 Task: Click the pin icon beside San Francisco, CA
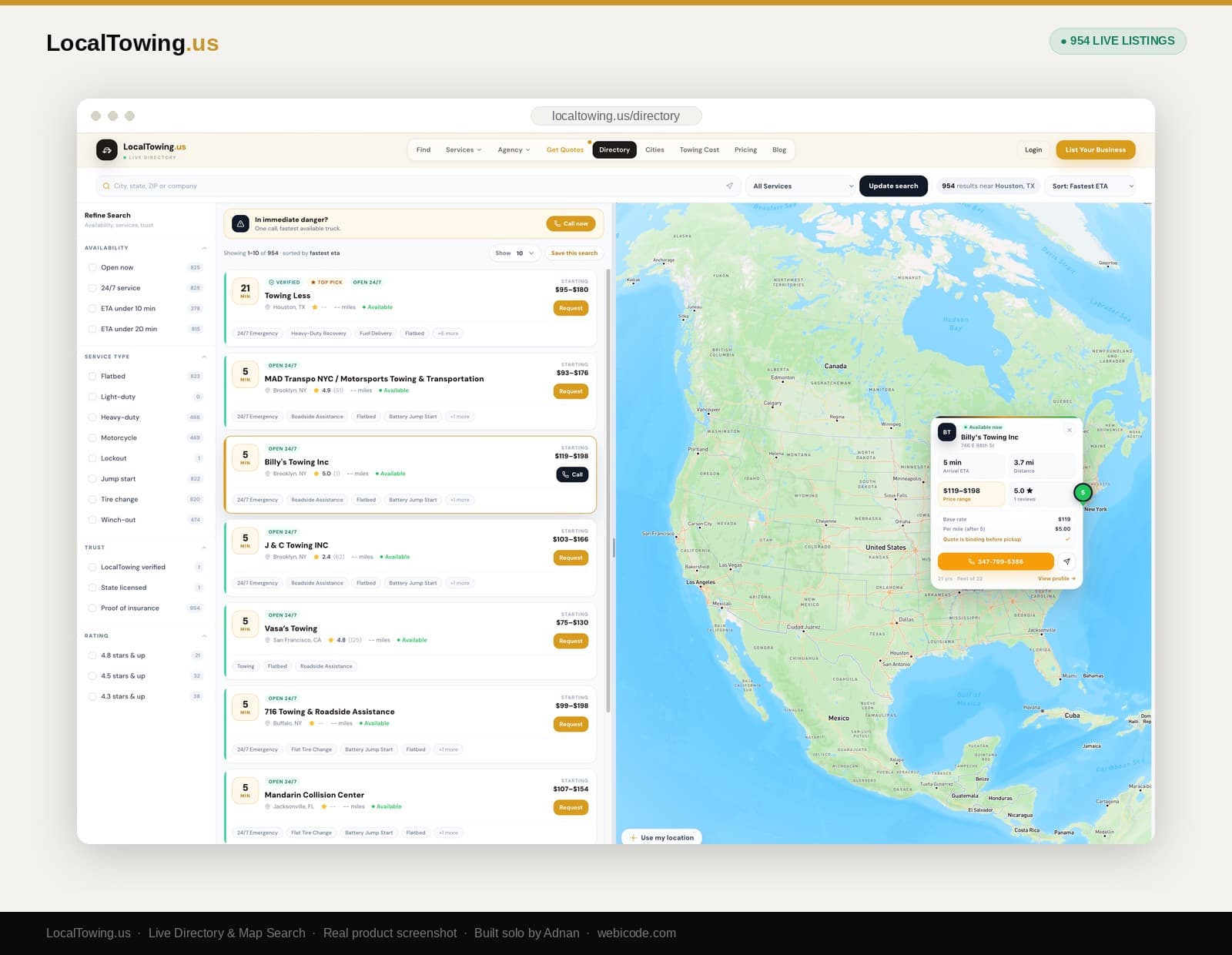click(268, 640)
